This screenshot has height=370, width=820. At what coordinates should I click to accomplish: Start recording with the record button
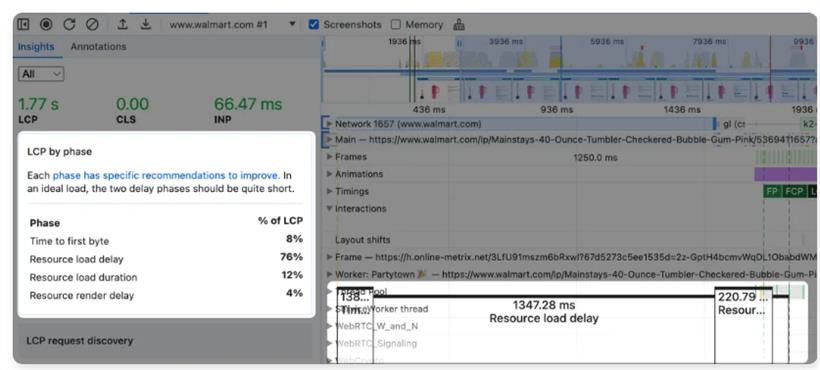47,25
